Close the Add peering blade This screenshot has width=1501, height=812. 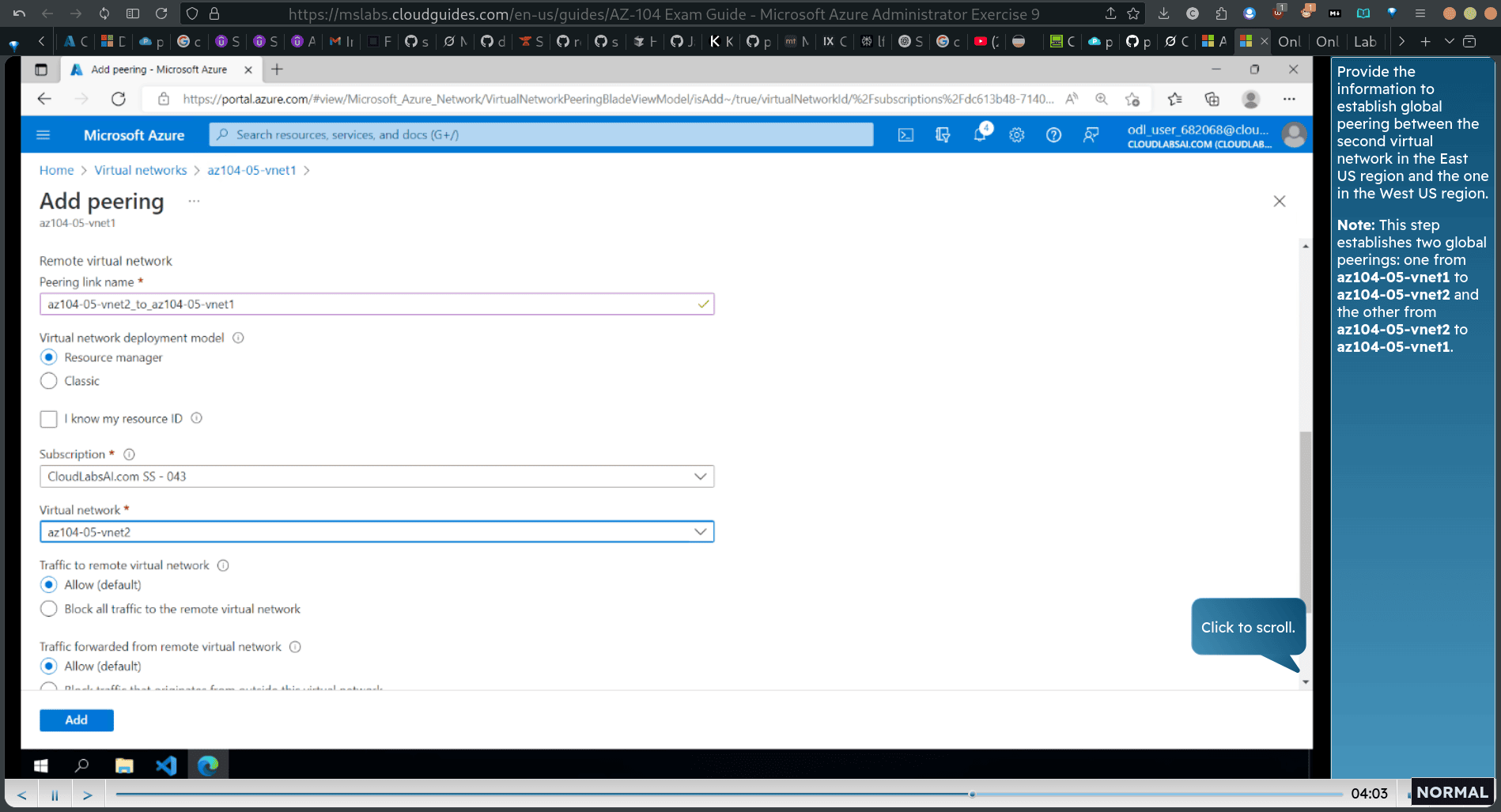click(x=1280, y=202)
